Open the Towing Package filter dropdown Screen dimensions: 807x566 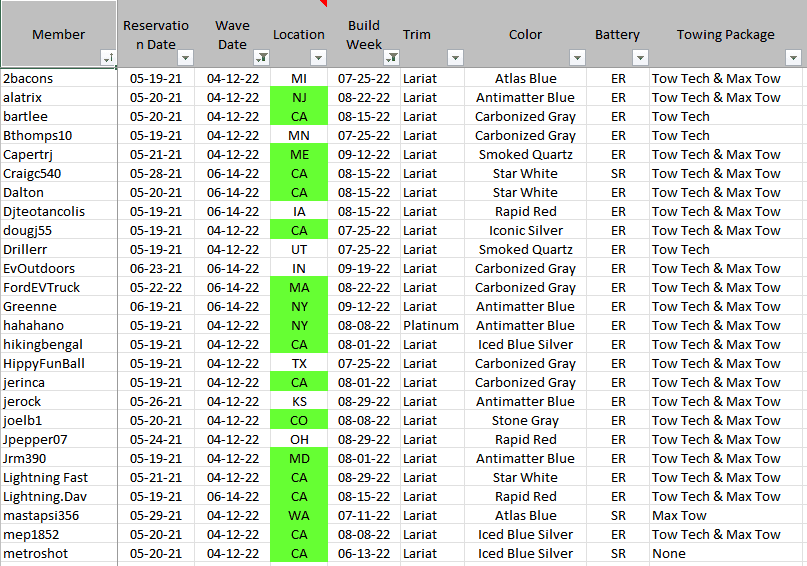tap(796, 58)
